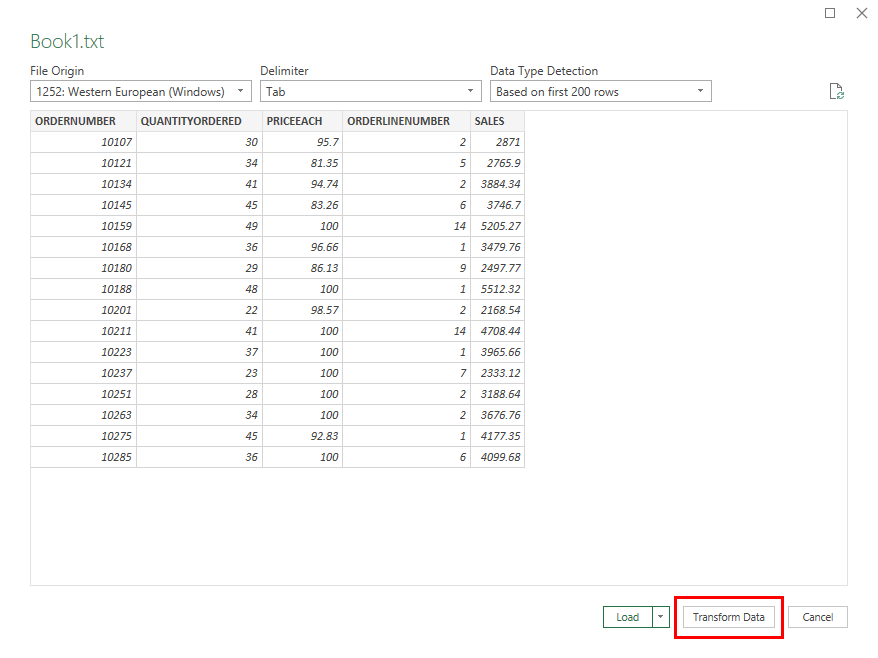This screenshot has width=878, height=658.
Task: Click quantity ordered value 49
Action: pyautogui.click(x=199, y=226)
